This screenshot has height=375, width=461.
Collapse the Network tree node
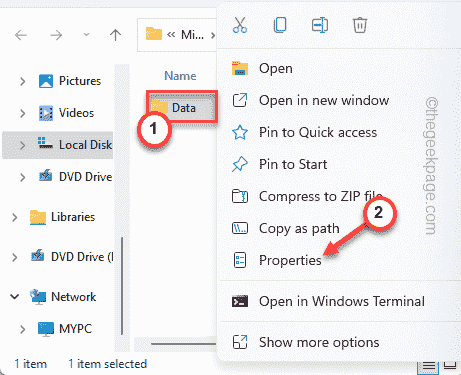(15, 297)
